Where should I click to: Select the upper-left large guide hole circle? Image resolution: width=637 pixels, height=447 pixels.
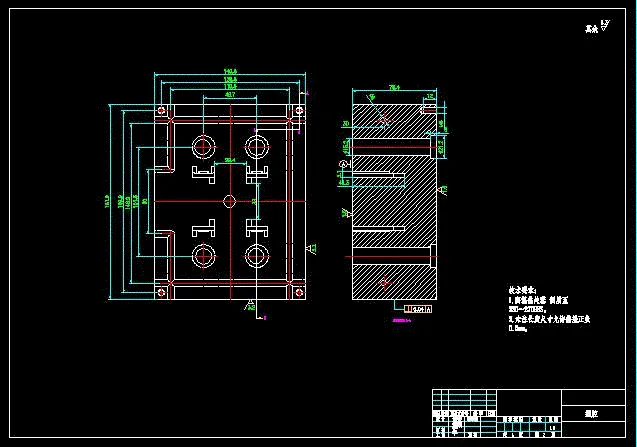tap(204, 147)
